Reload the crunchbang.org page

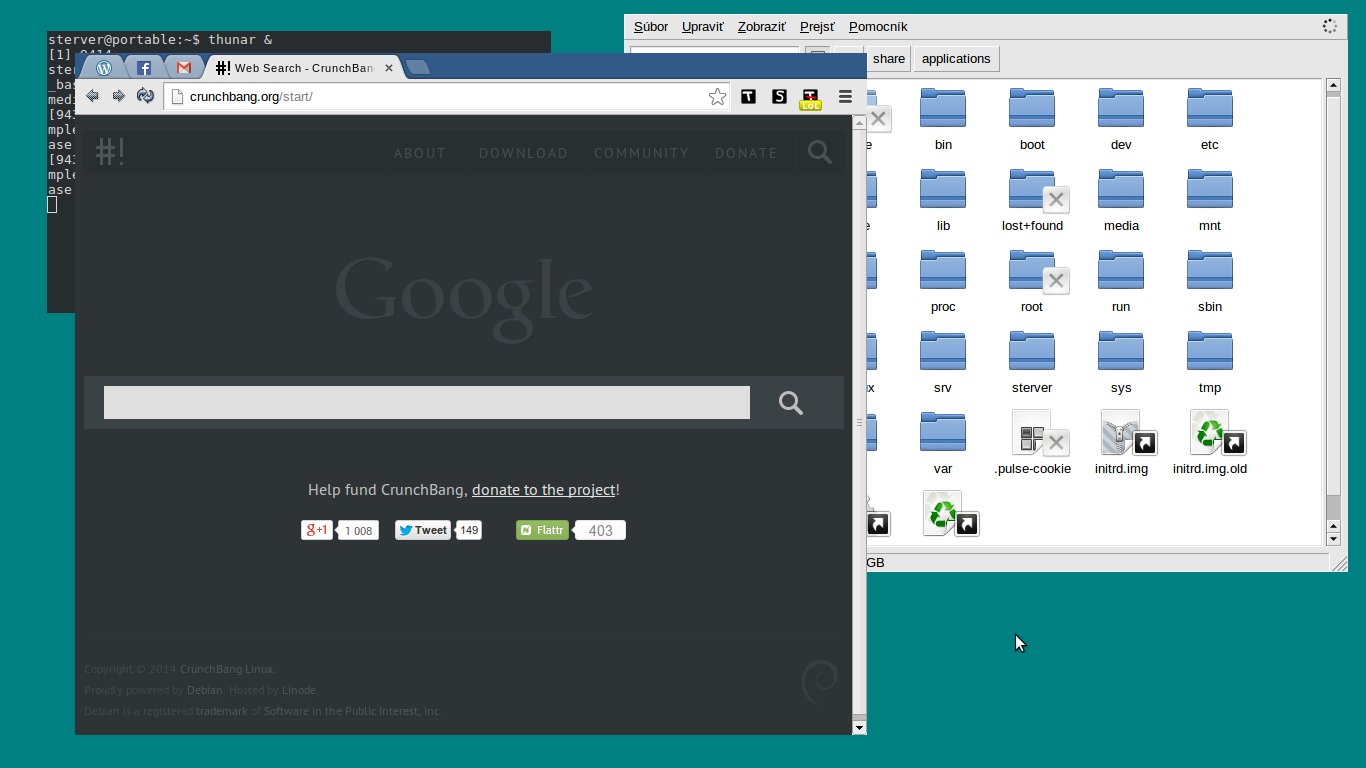click(x=145, y=96)
